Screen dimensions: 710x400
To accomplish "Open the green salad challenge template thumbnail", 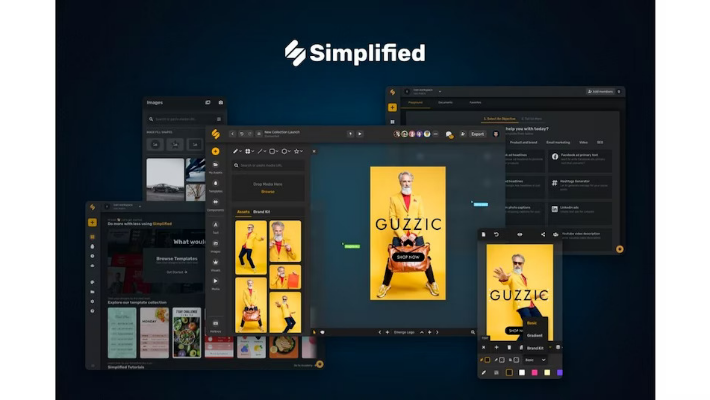I will point(187,333).
